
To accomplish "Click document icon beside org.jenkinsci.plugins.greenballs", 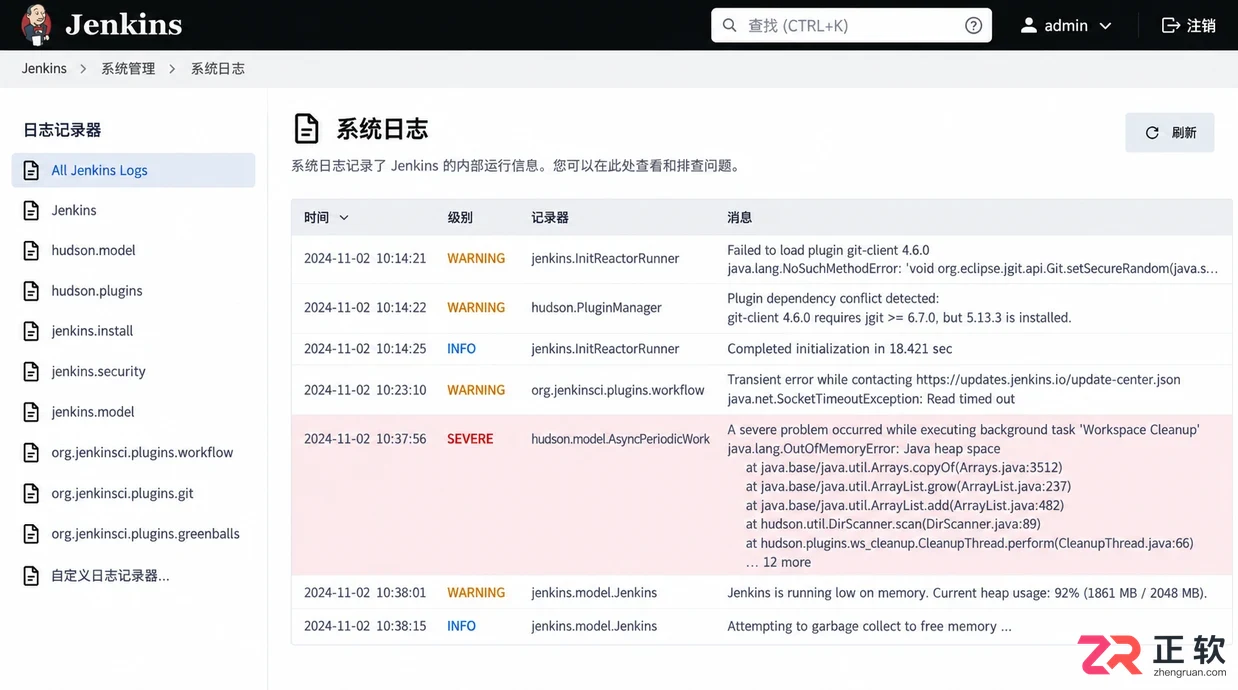I will 32,534.
